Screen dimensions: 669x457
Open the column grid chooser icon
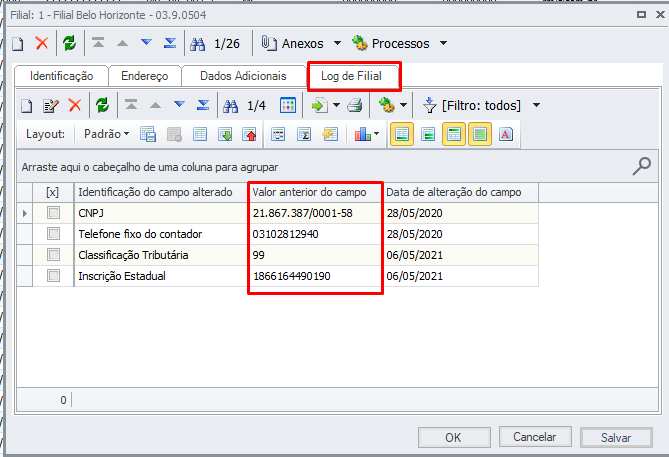[x=288, y=105]
